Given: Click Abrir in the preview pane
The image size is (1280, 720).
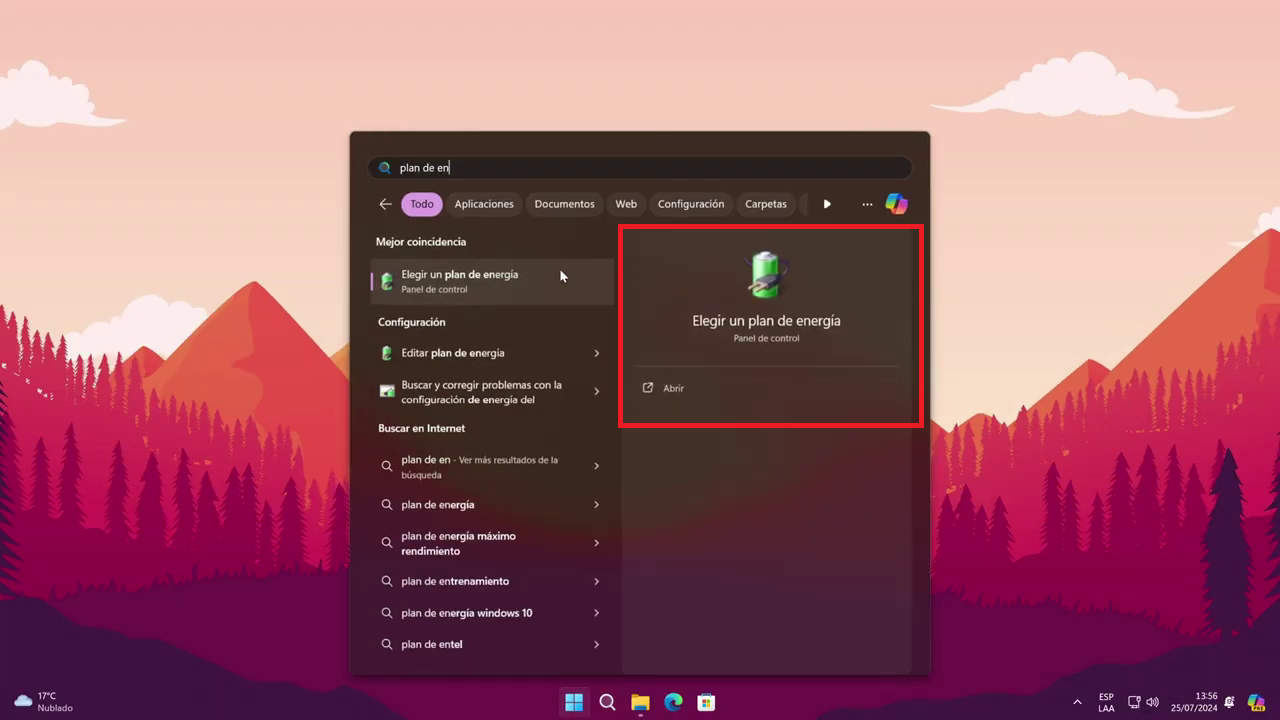Looking at the screenshot, I should coord(673,388).
